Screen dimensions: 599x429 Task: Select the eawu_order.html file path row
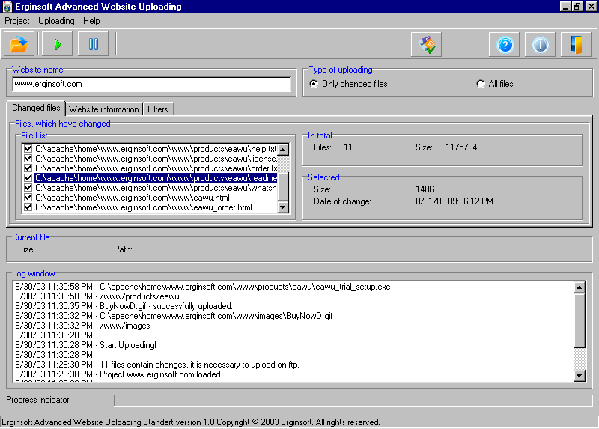pos(144,207)
